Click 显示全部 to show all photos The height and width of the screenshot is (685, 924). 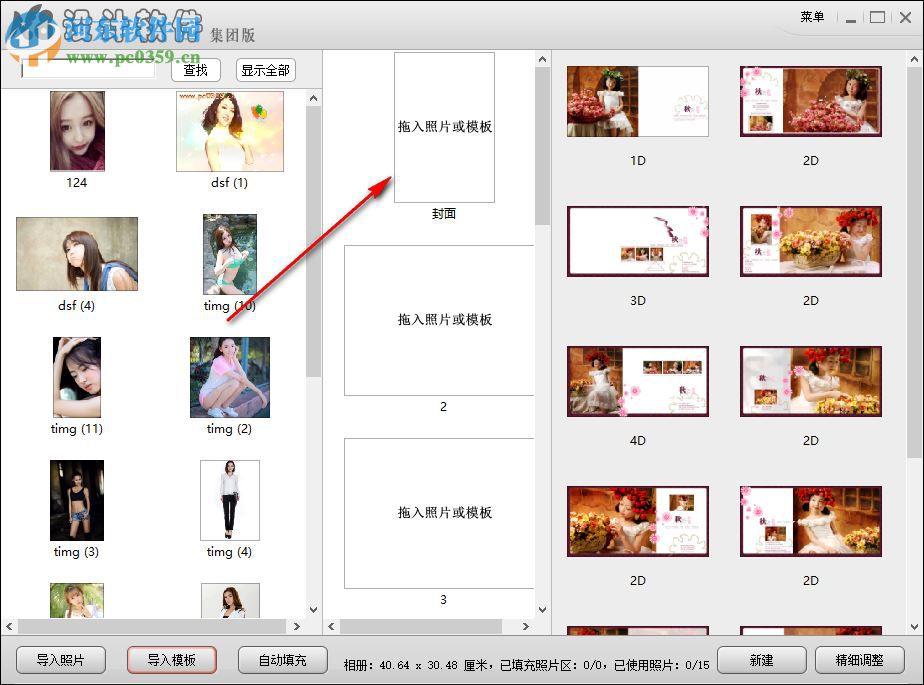[x=264, y=70]
